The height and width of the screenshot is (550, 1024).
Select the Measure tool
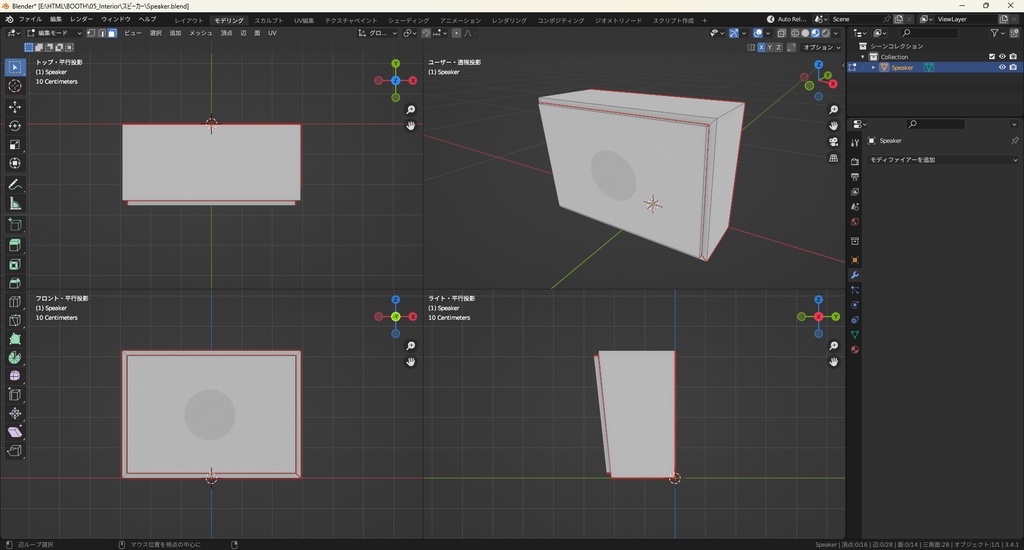[x=15, y=204]
